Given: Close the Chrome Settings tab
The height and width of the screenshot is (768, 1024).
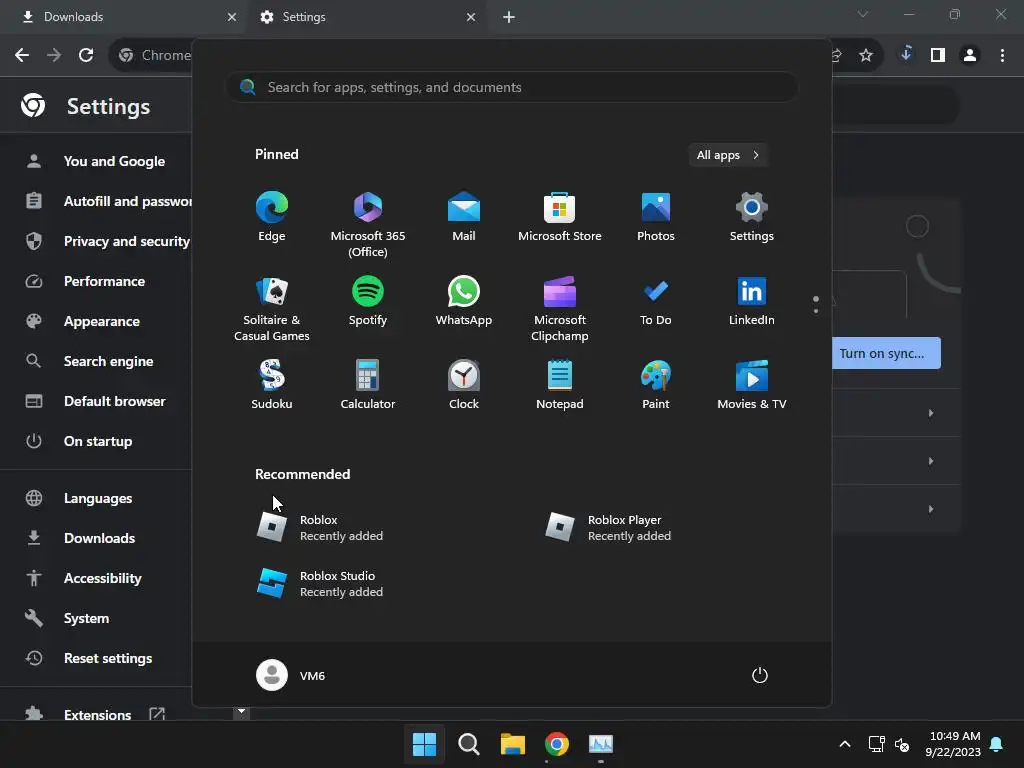Looking at the screenshot, I should [x=471, y=17].
